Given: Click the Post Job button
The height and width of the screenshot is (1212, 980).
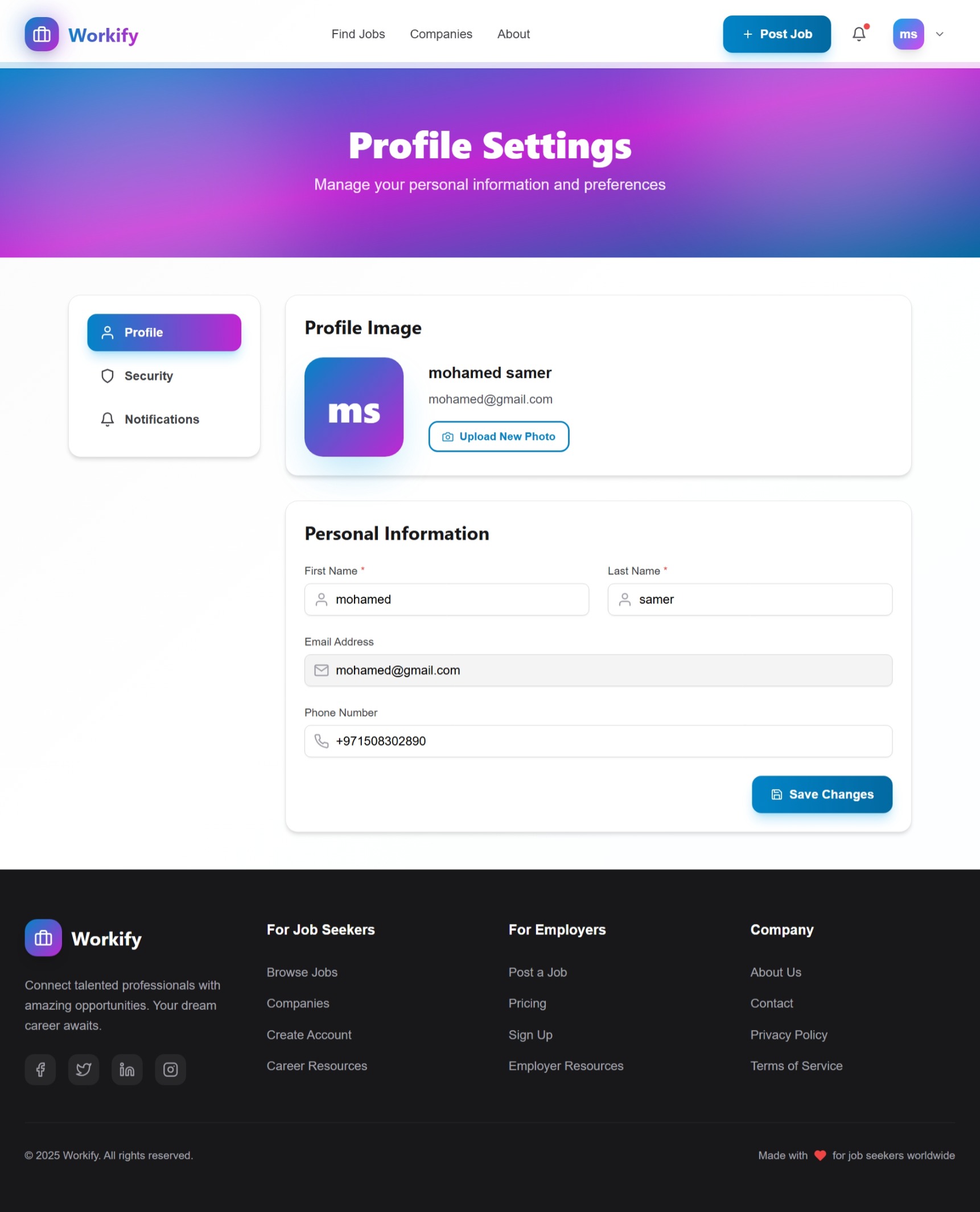Looking at the screenshot, I should coord(776,34).
